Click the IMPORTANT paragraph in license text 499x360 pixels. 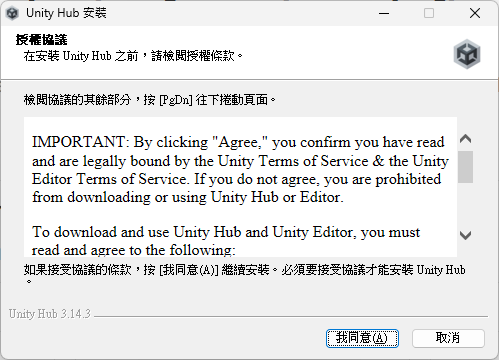coord(240,169)
